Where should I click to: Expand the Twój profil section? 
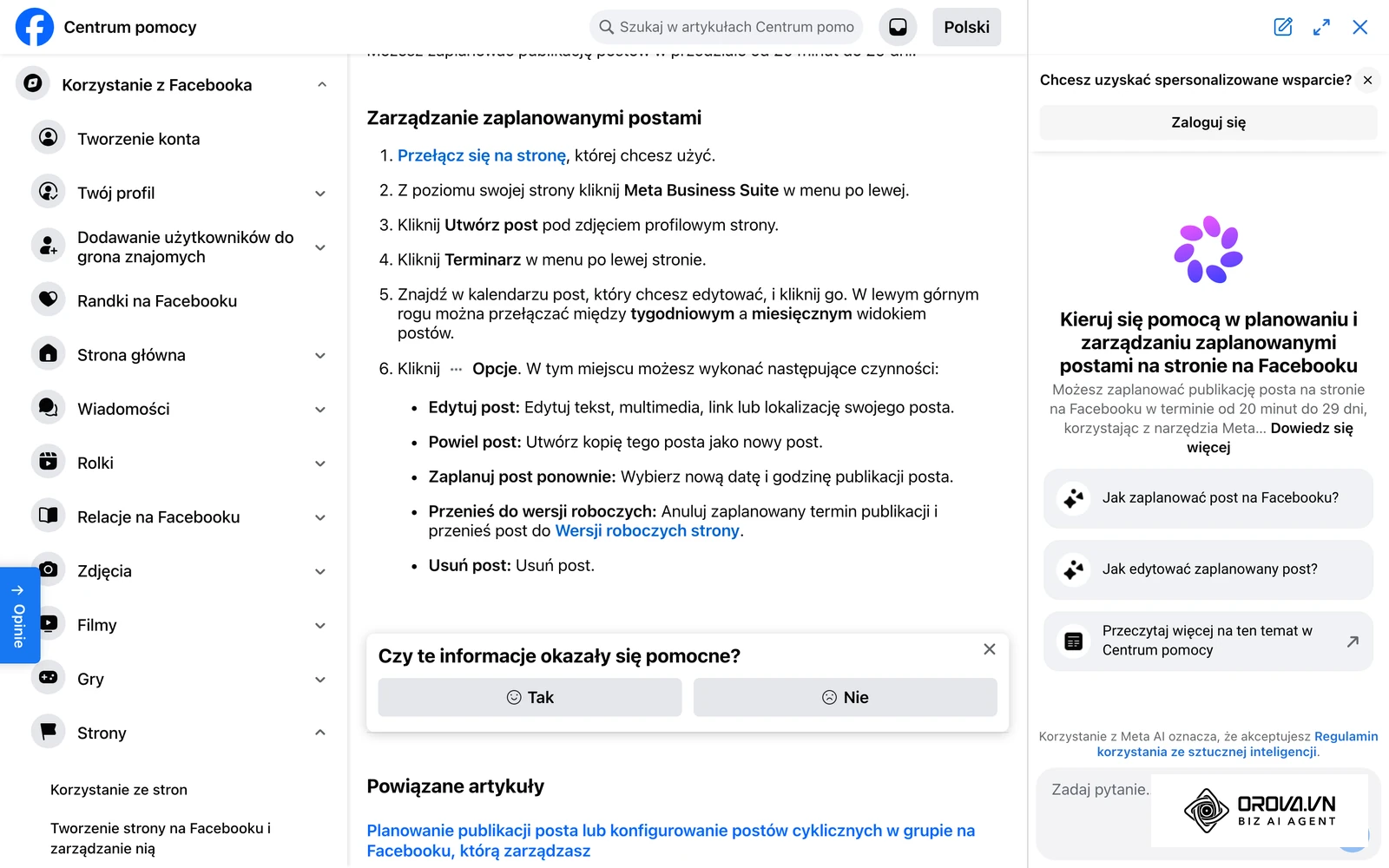[x=320, y=194]
